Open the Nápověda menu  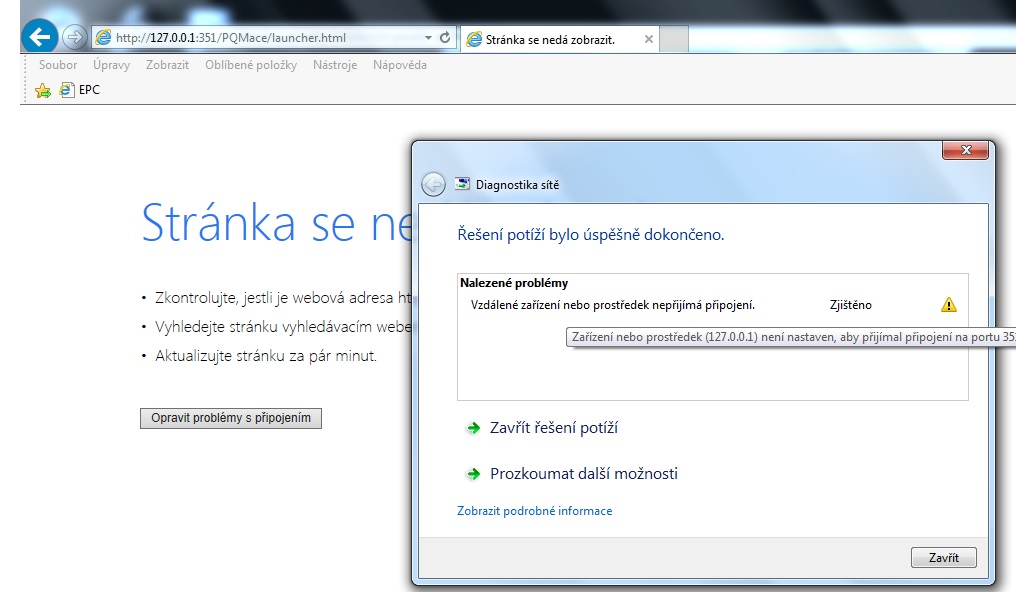(399, 65)
